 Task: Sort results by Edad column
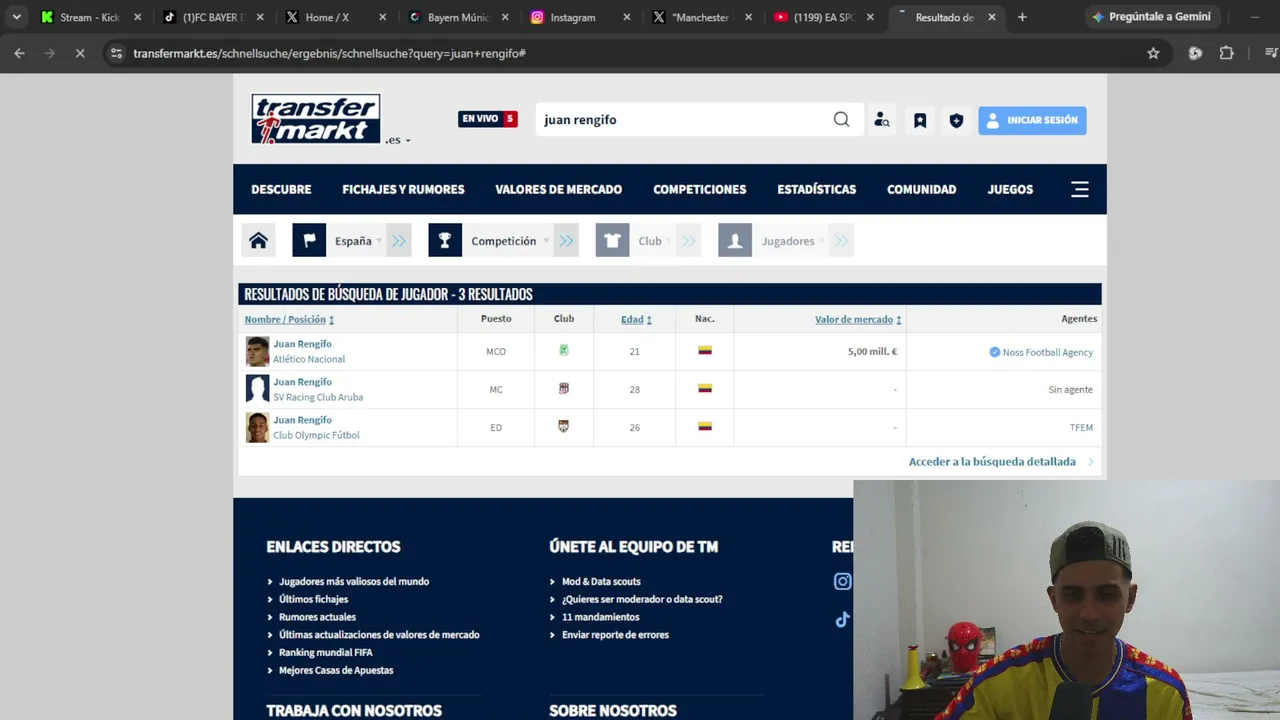[636, 319]
